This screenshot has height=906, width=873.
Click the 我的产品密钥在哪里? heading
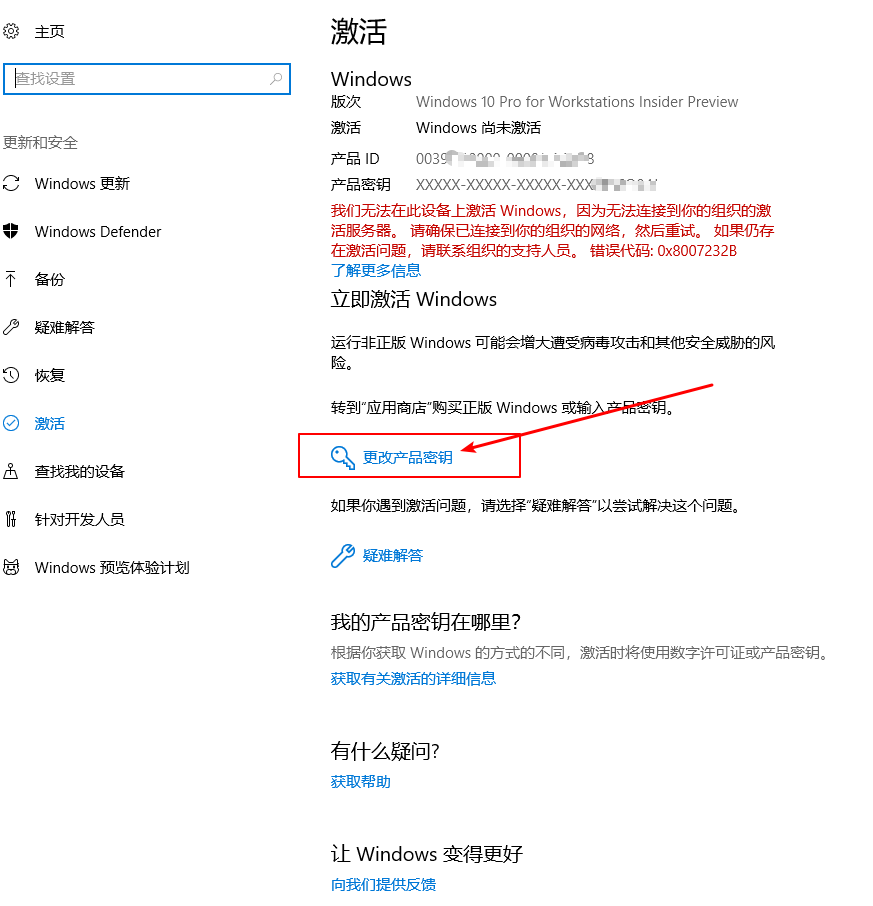pyautogui.click(x=426, y=622)
